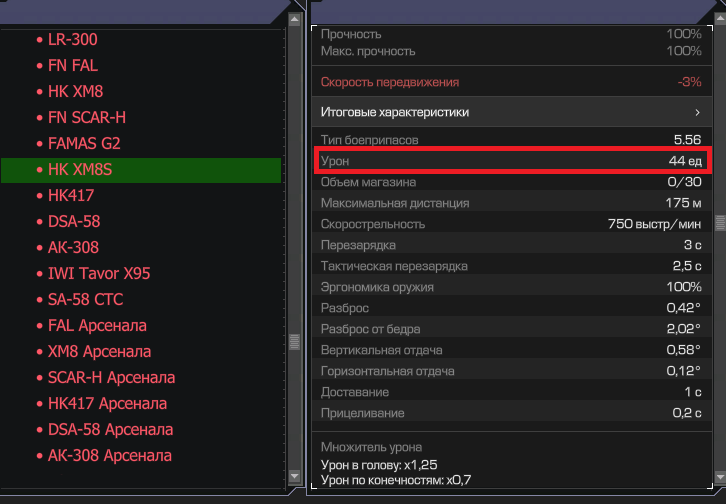Click the Доставание row
Viewport: 726px width, 504px height.
click(512, 392)
